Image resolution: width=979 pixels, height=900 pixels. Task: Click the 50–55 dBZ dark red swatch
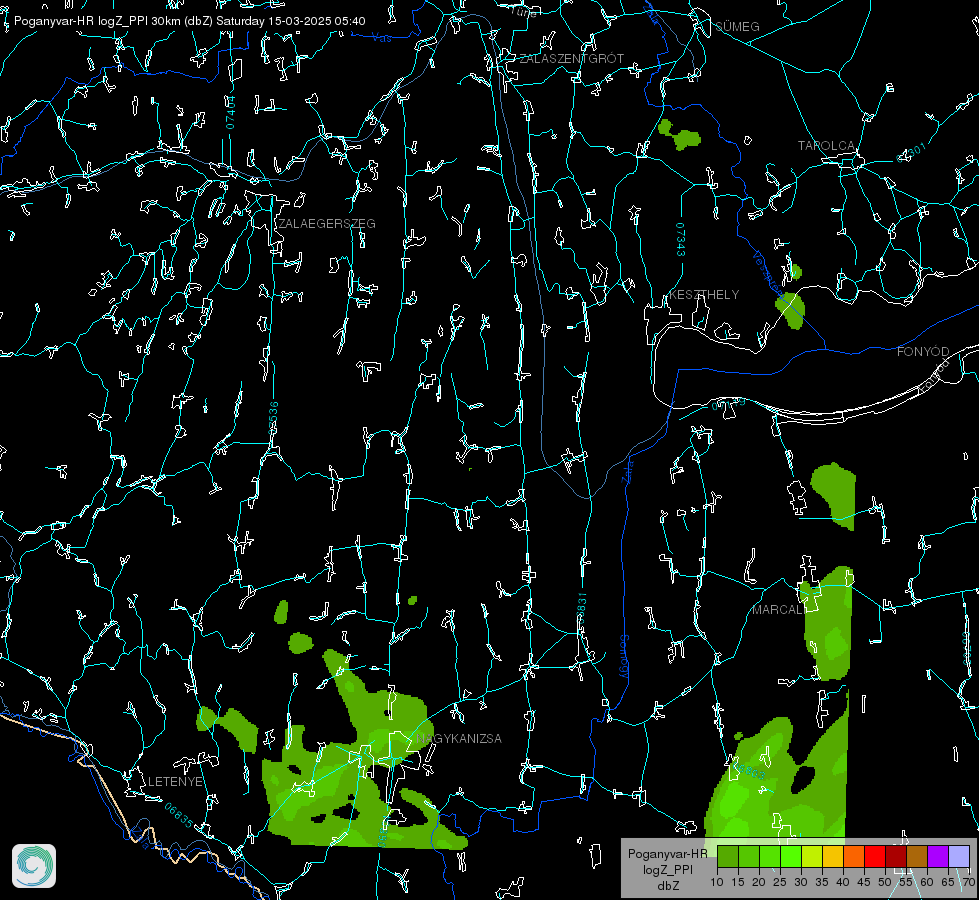(x=896, y=856)
